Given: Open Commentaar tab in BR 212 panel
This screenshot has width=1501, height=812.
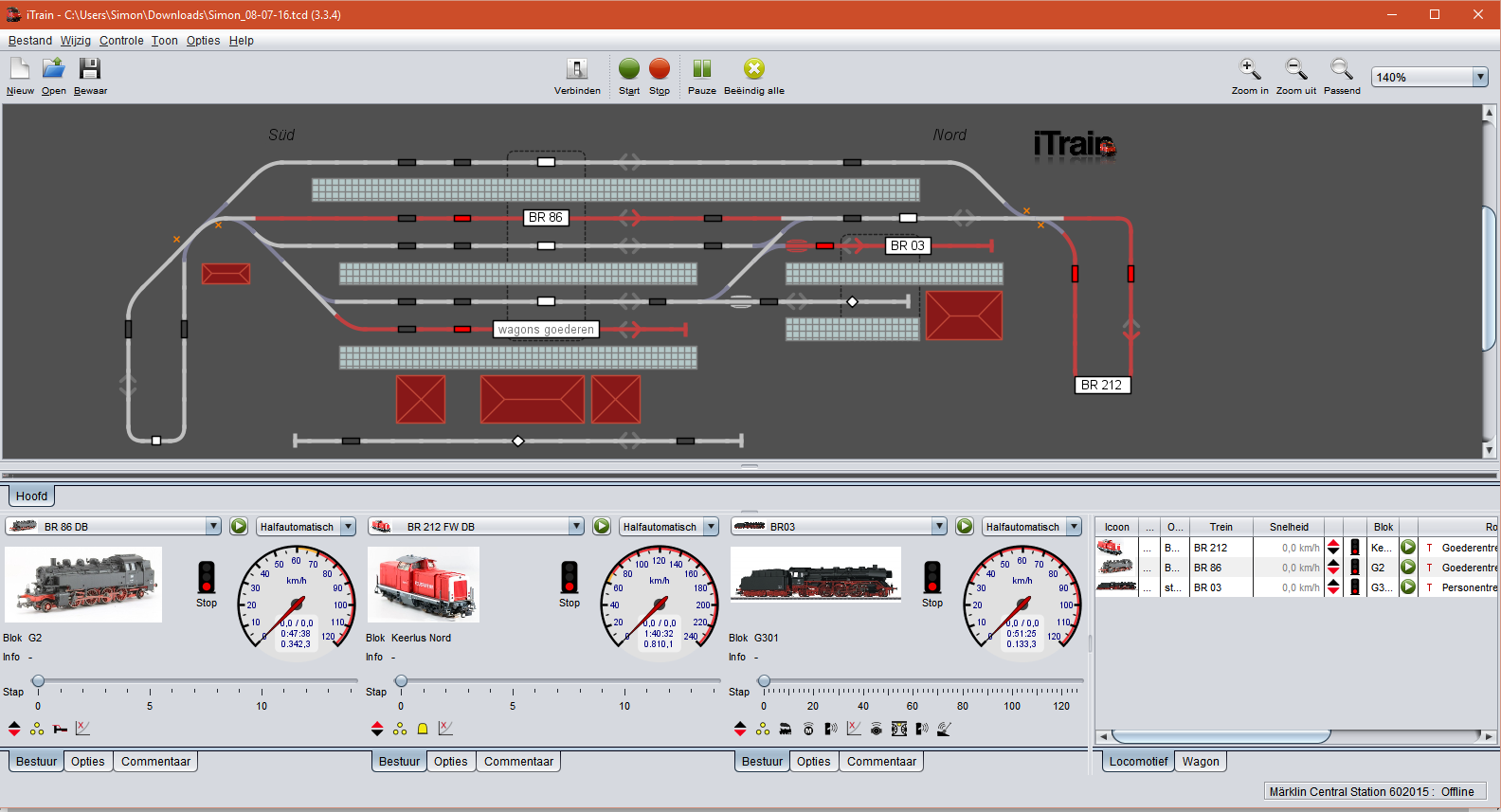Looking at the screenshot, I should [519, 761].
